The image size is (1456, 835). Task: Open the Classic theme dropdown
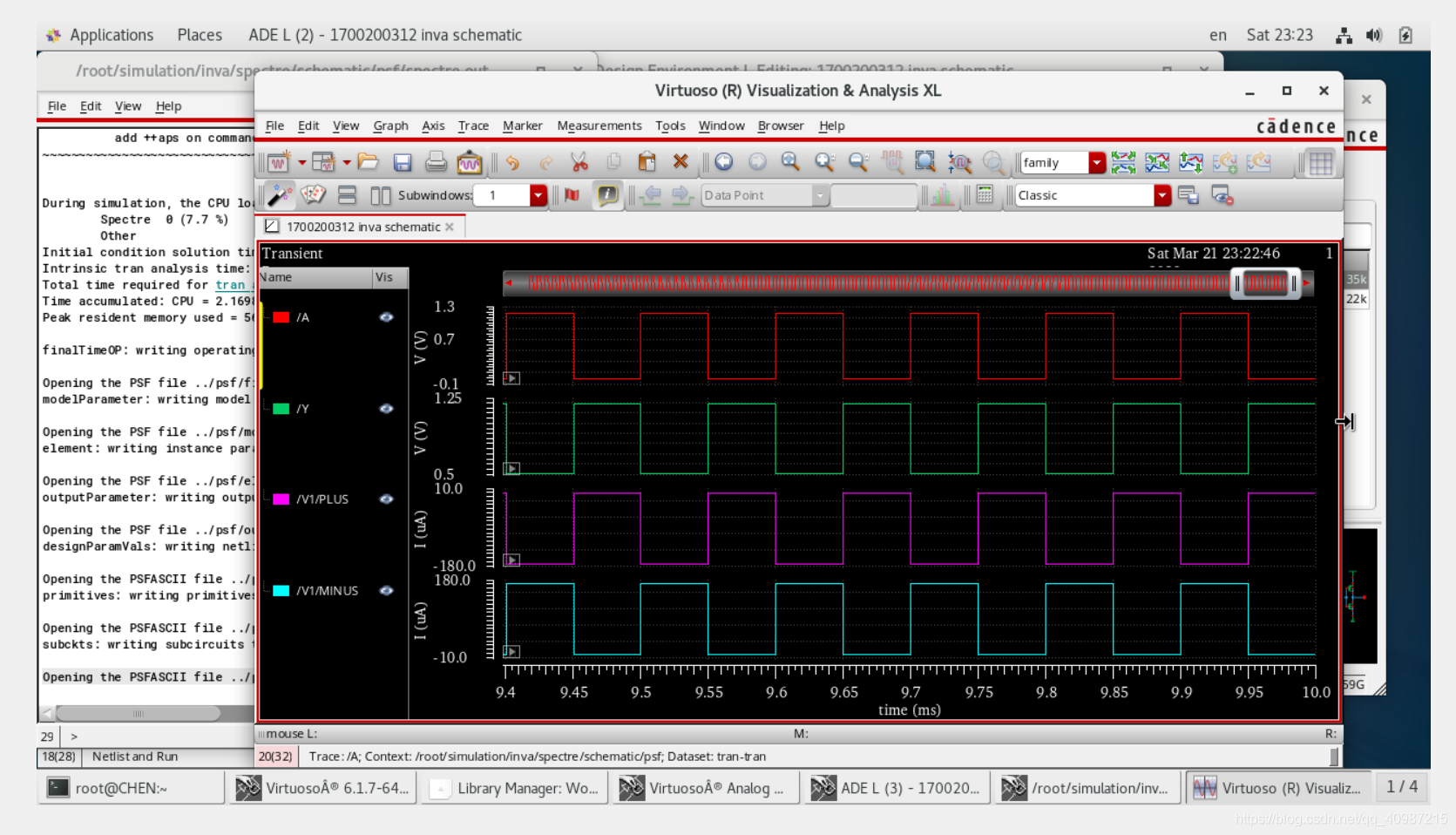[1161, 195]
